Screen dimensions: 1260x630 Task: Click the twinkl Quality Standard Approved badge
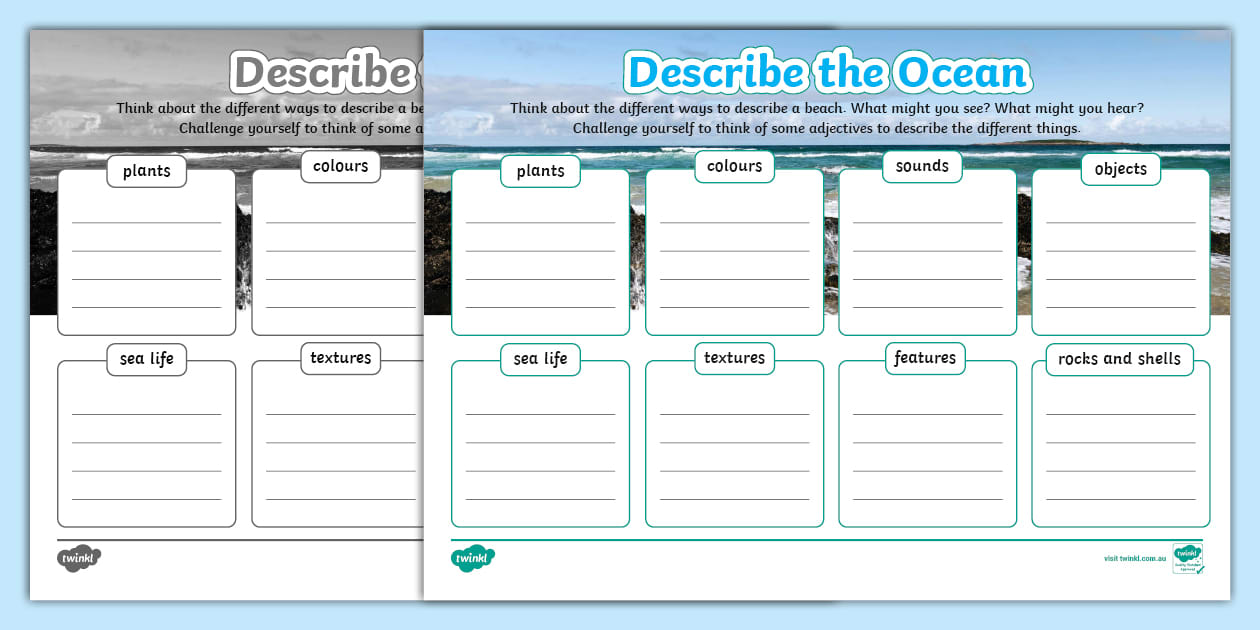[1189, 560]
